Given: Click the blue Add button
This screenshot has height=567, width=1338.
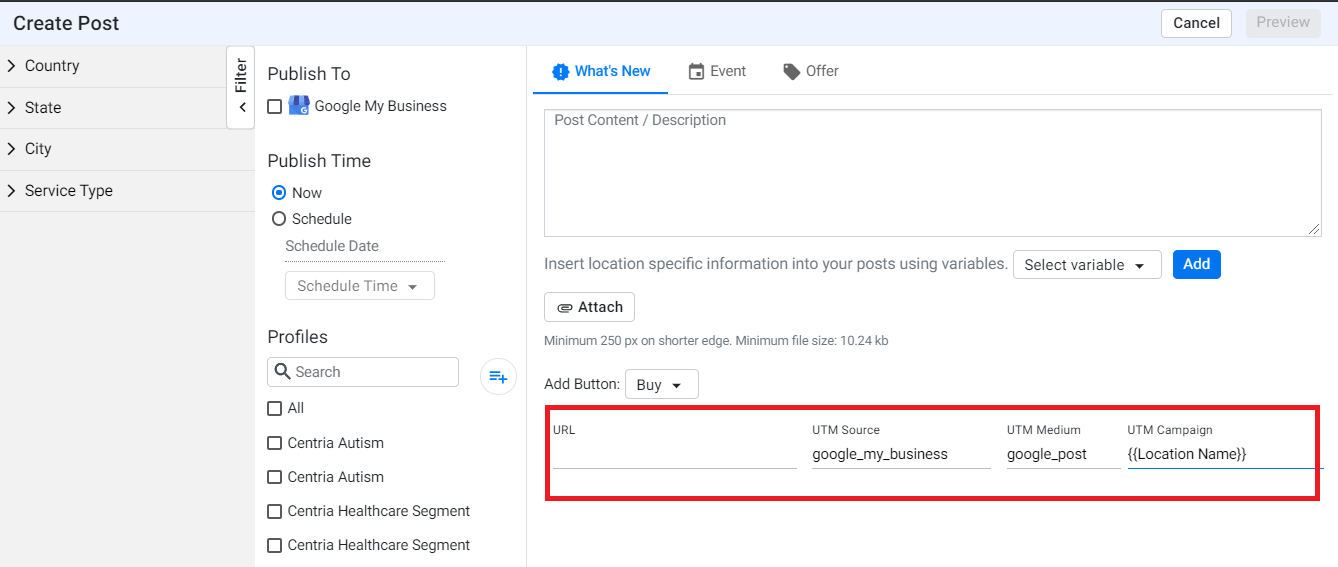Looking at the screenshot, I should [1197, 265].
